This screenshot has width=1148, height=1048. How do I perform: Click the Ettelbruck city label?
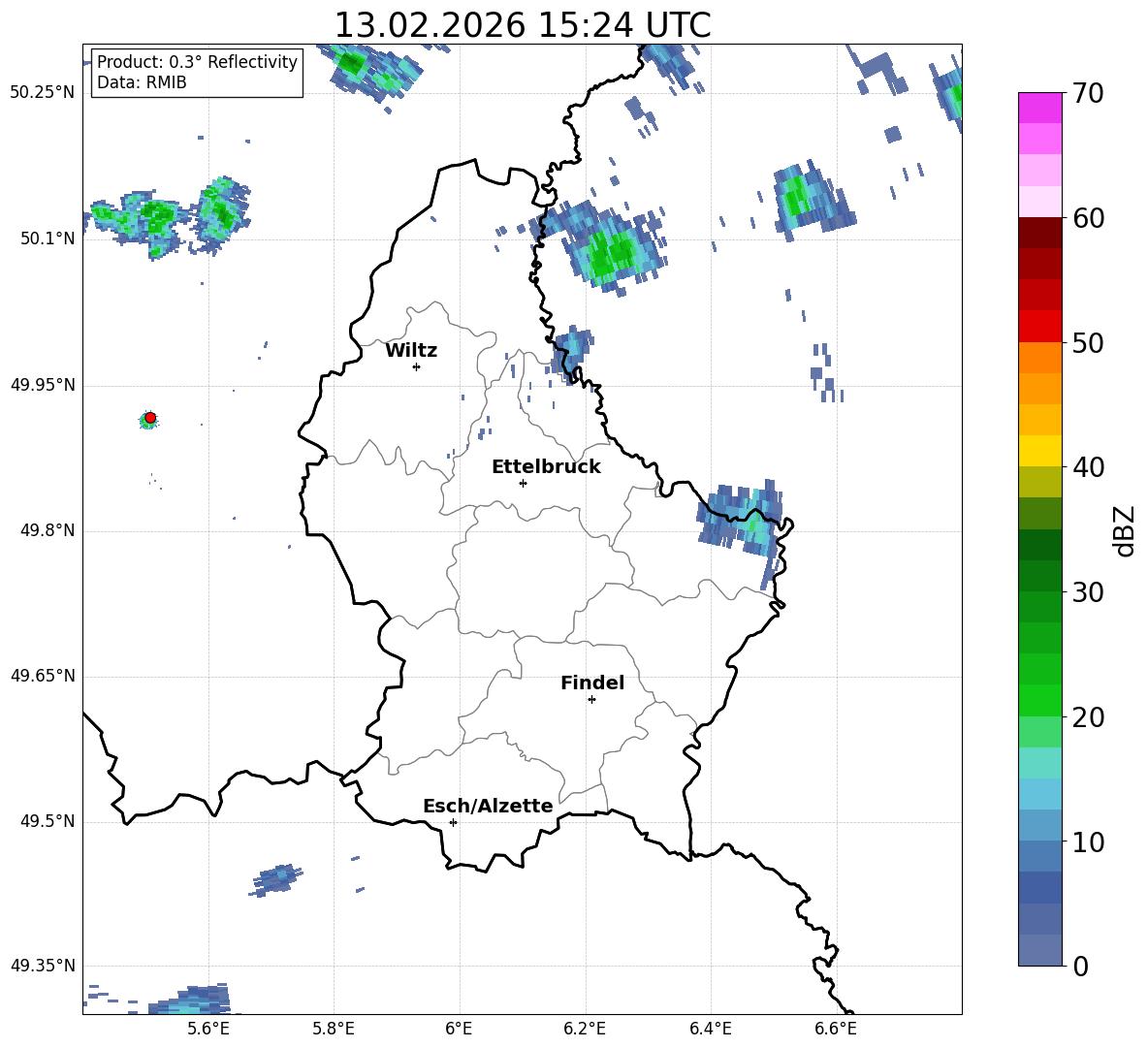(x=546, y=467)
